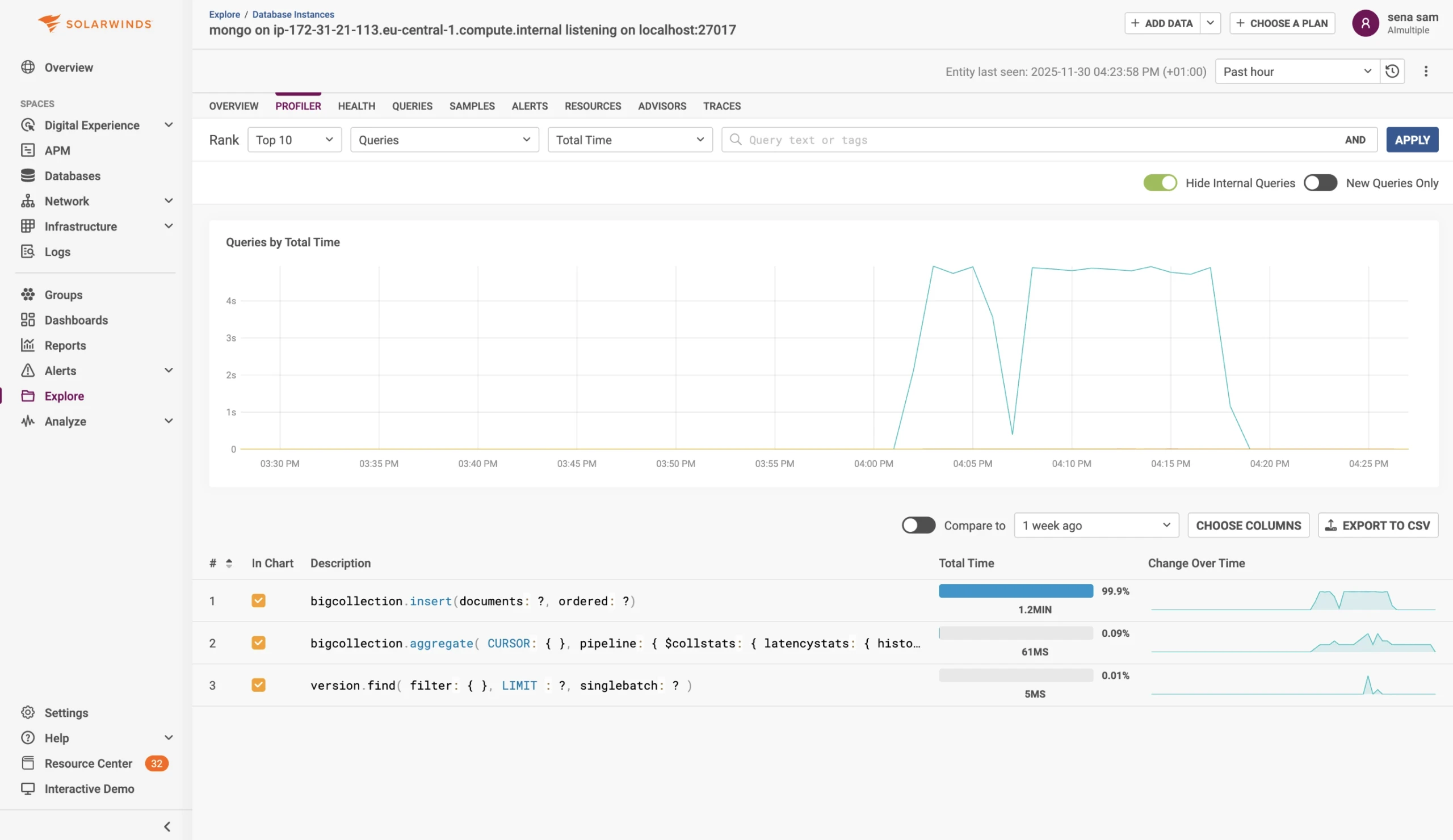The height and width of the screenshot is (840, 1453).
Task: Switch to the Health tab
Action: pyautogui.click(x=356, y=106)
